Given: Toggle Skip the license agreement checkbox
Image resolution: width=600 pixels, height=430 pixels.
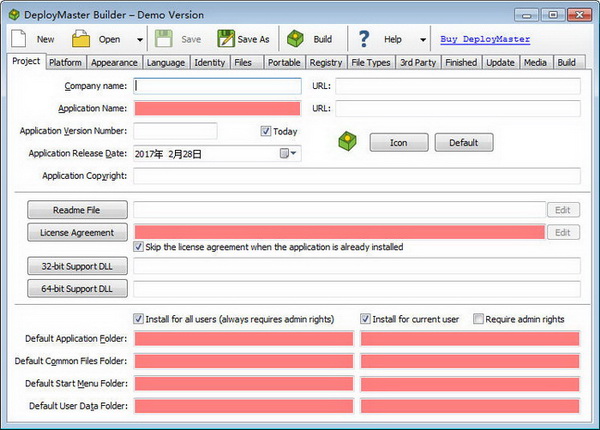Looking at the screenshot, I should (139, 247).
